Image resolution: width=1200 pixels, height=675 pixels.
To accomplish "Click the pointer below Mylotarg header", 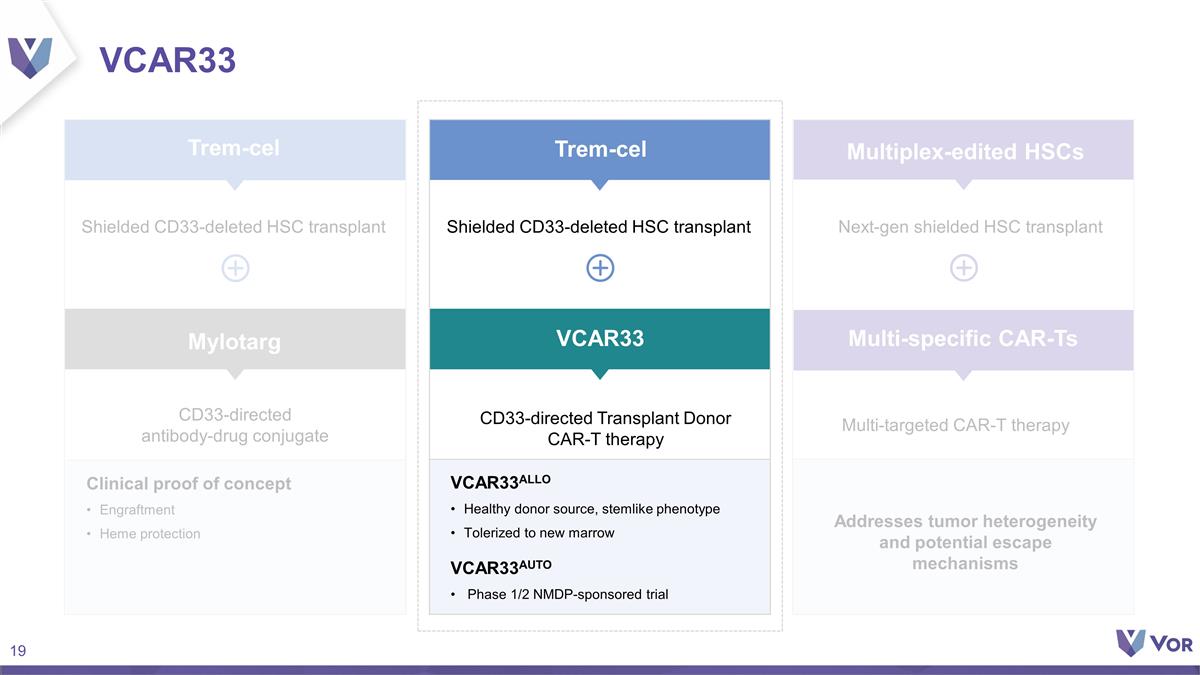I will pos(235,374).
